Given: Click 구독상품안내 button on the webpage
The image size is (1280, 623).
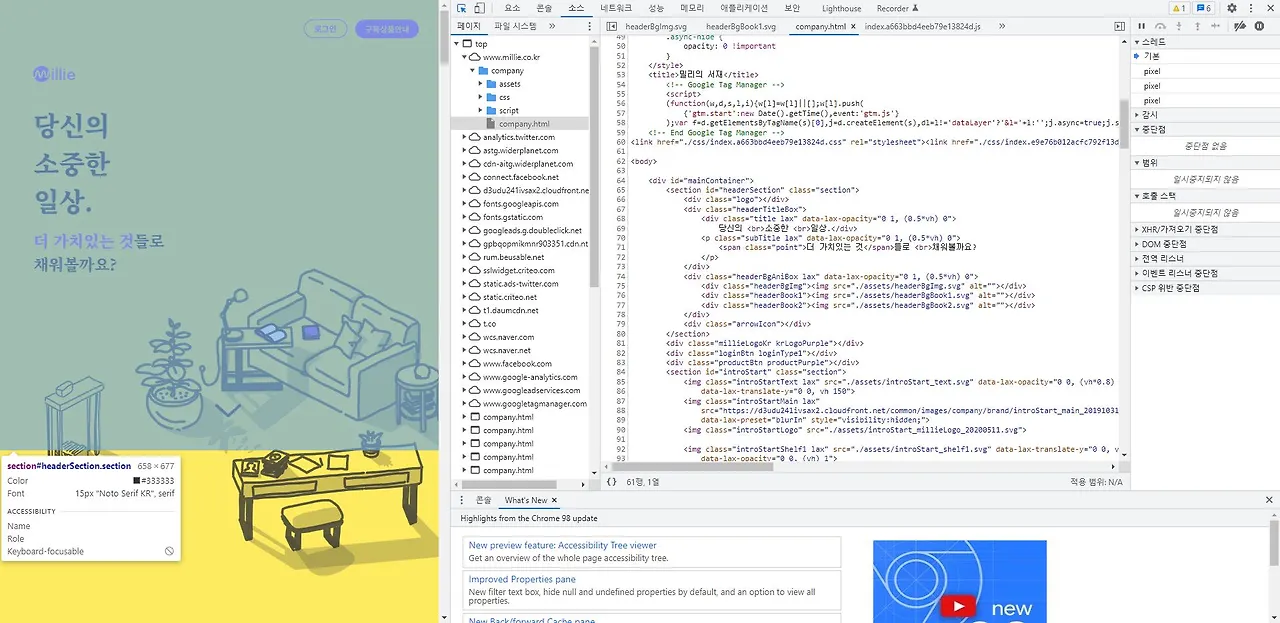Looking at the screenshot, I should [387, 29].
